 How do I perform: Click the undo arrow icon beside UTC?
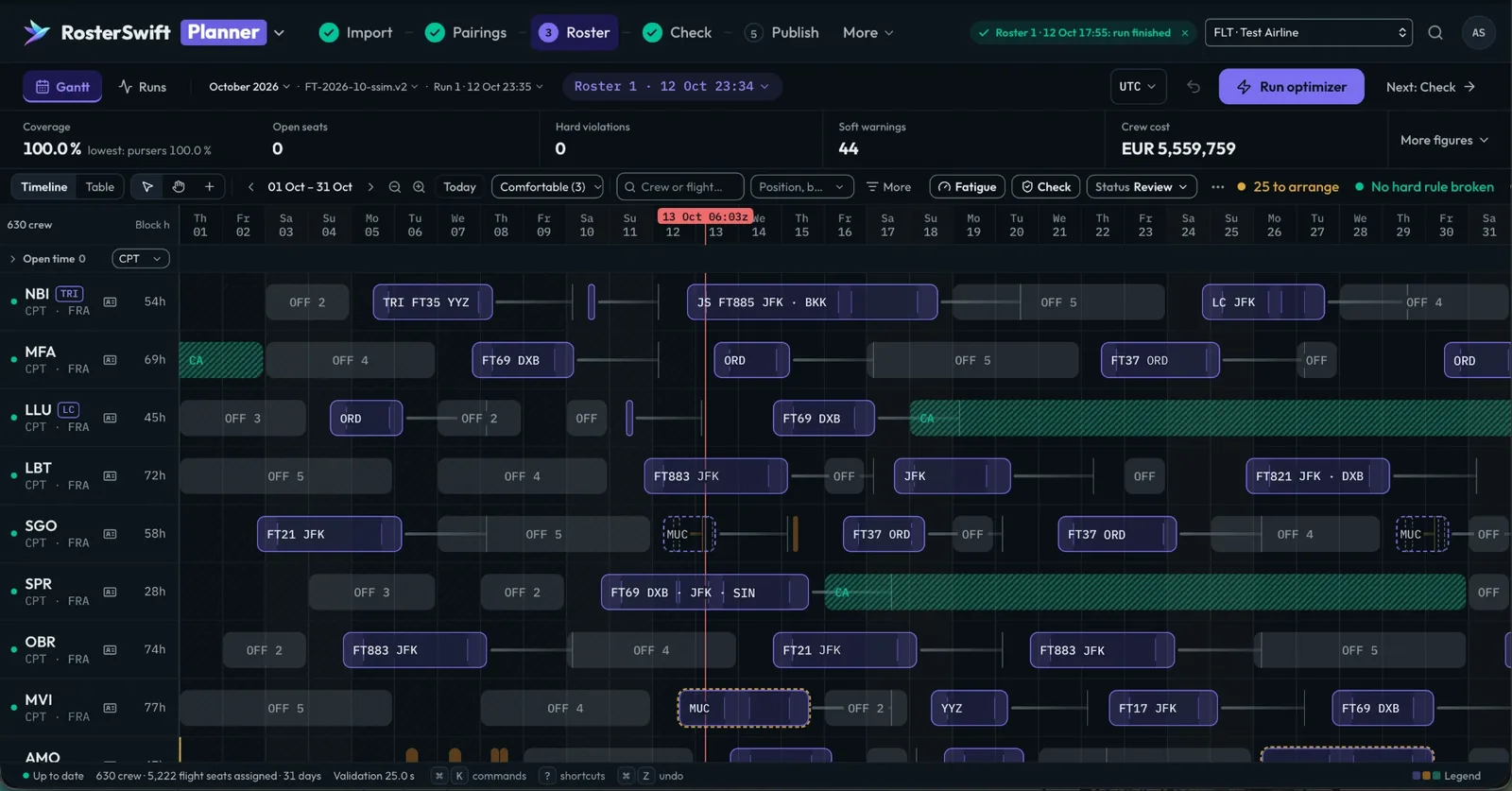click(1194, 87)
